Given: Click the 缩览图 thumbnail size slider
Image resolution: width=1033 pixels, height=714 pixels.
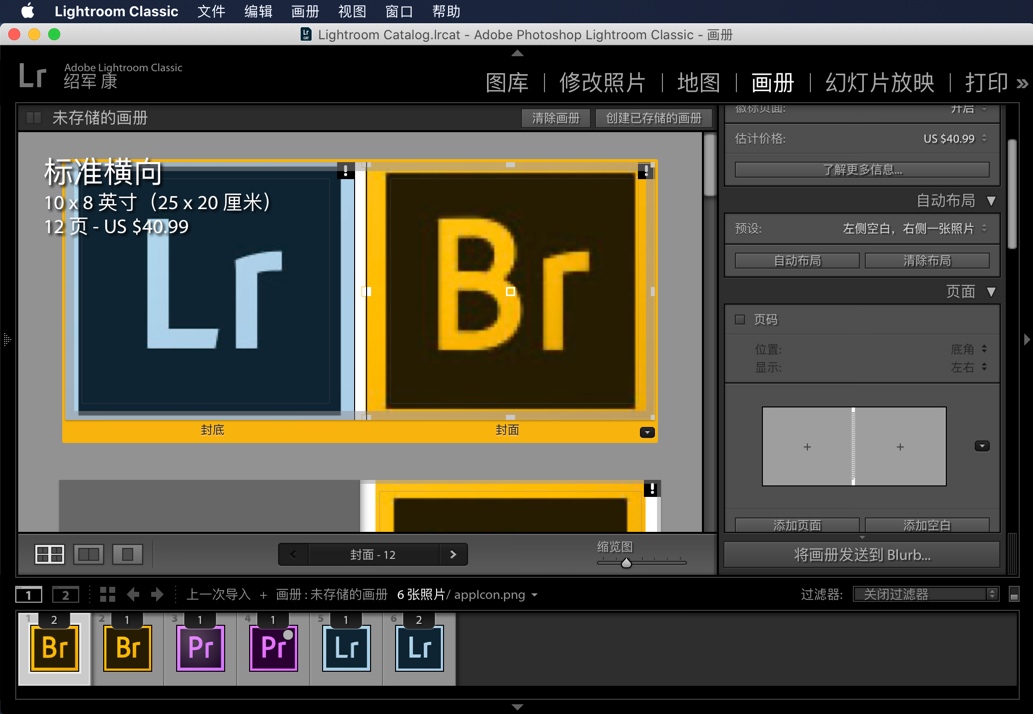Looking at the screenshot, I should 627,562.
